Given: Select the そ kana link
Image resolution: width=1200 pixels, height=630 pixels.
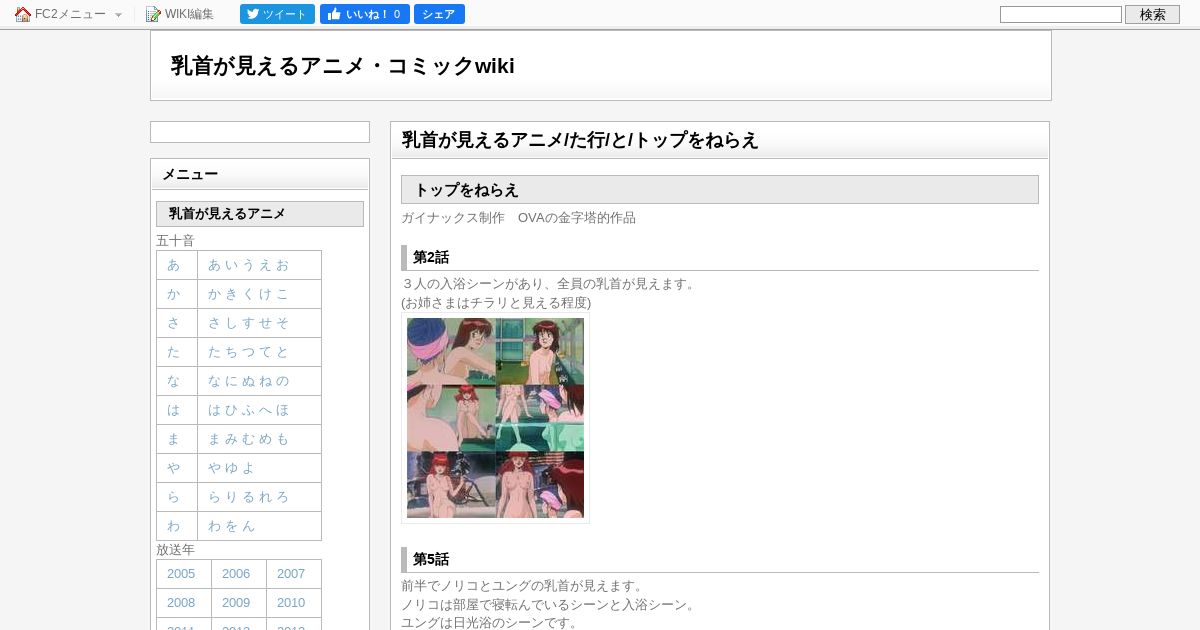Looking at the screenshot, I should [x=282, y=323].
